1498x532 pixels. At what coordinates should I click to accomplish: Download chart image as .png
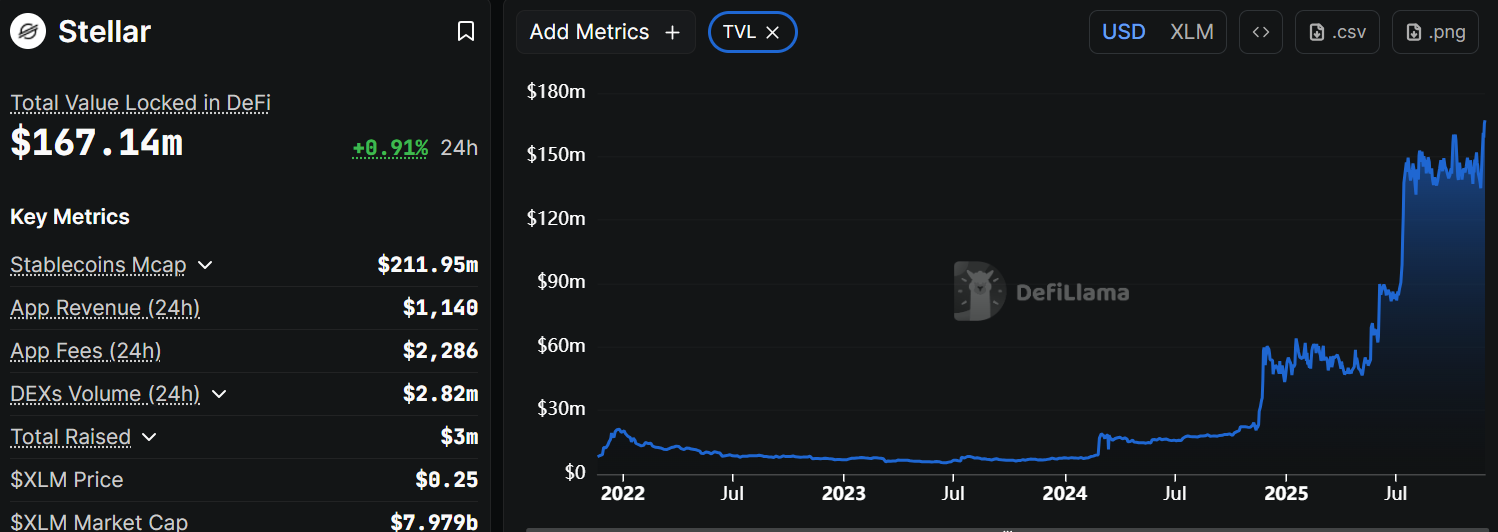pyautogui.click(x=1435, y=32)
